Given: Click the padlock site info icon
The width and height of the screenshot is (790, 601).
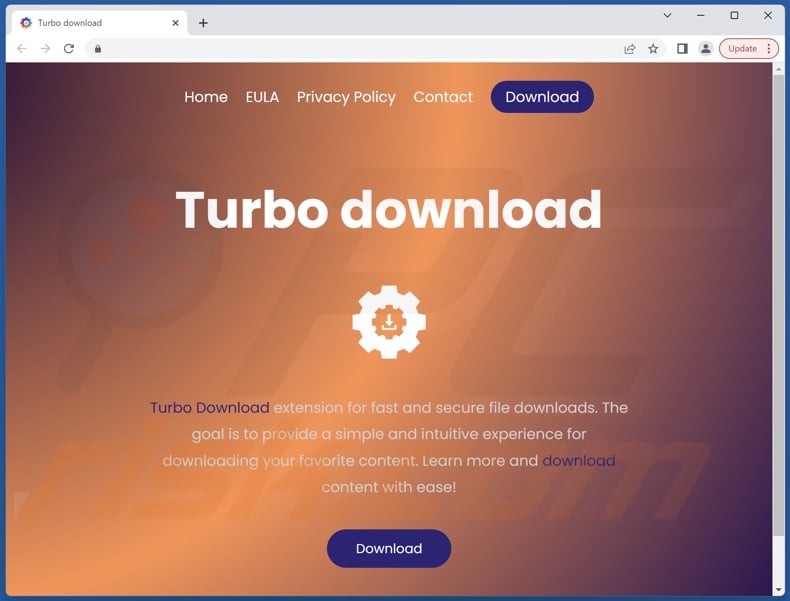Looking at the screenshot, I should pyautogui.click(x=98, y=49).
